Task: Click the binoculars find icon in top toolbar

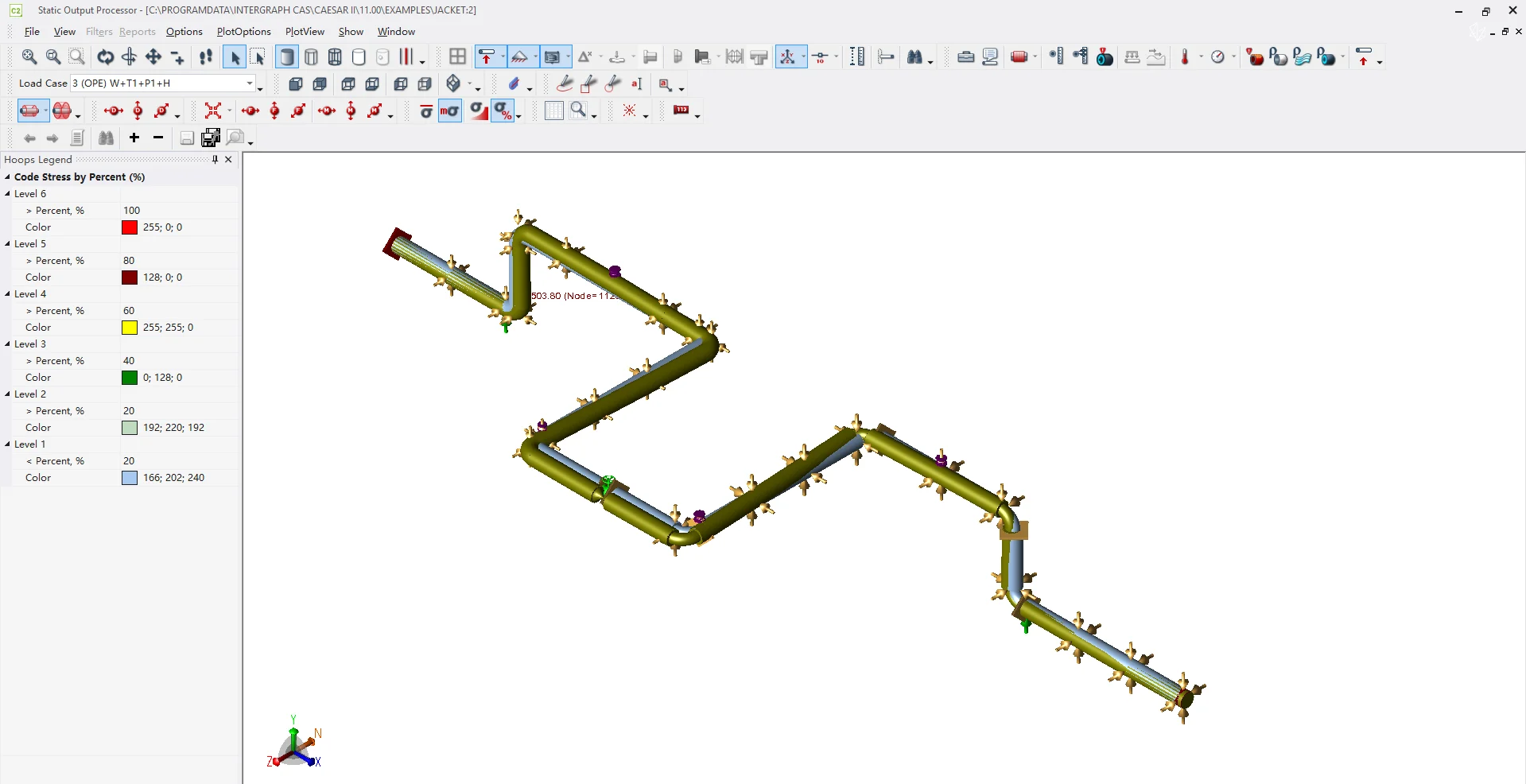Action: (x=915, y=56)
